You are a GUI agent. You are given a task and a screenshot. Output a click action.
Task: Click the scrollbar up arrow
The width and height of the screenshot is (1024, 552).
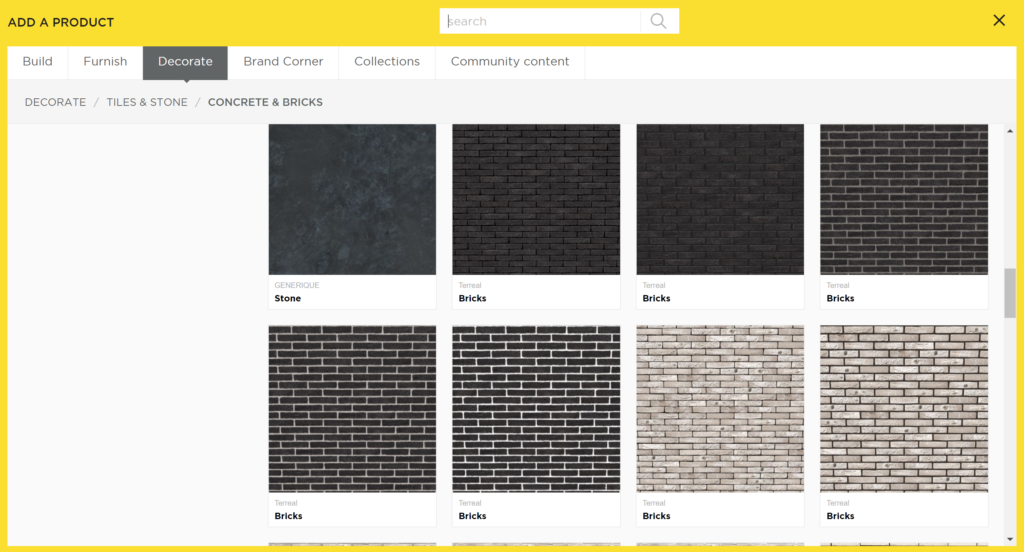pyautogui.click(x=1010, y=131)
